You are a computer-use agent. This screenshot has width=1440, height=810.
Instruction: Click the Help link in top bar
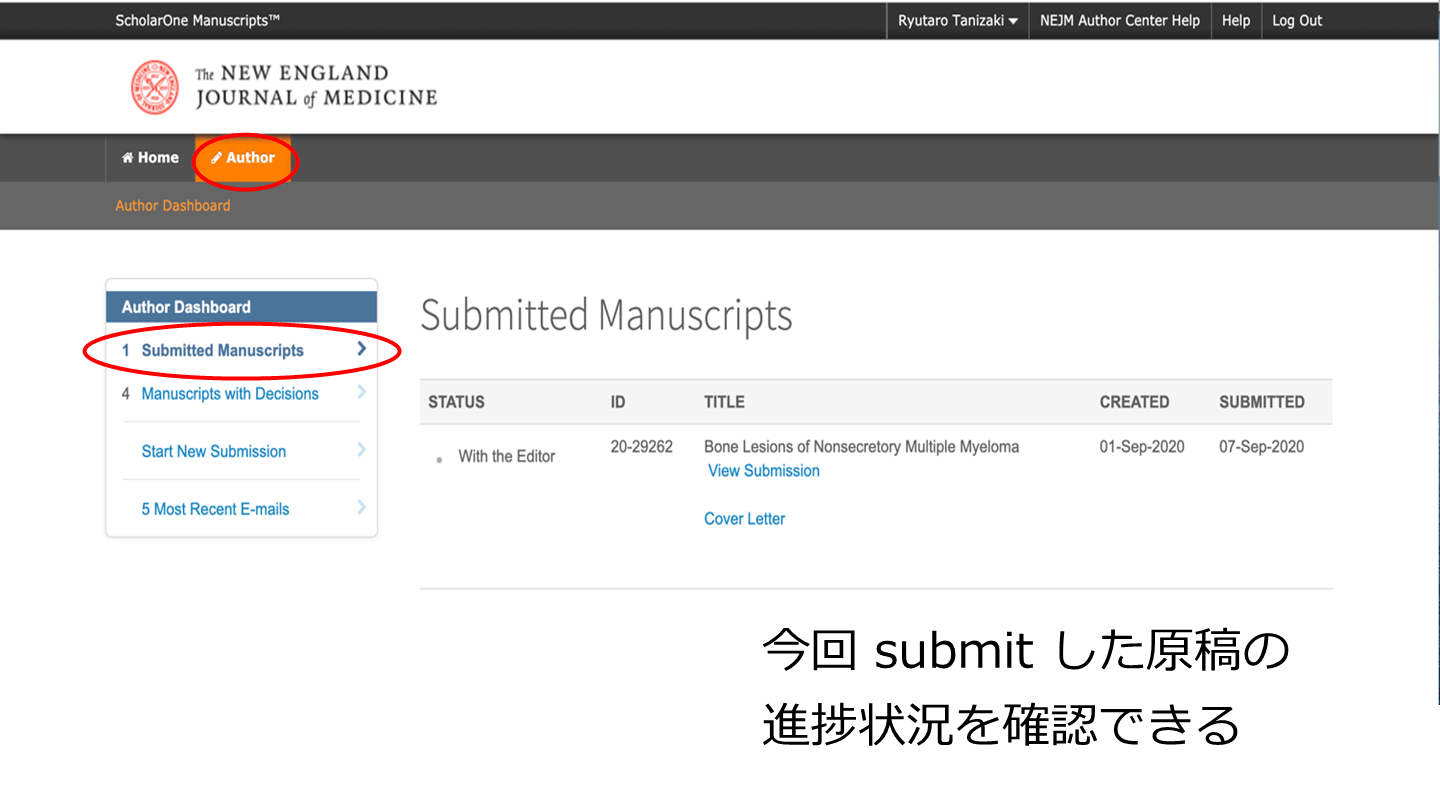(x=1235, y=21)
